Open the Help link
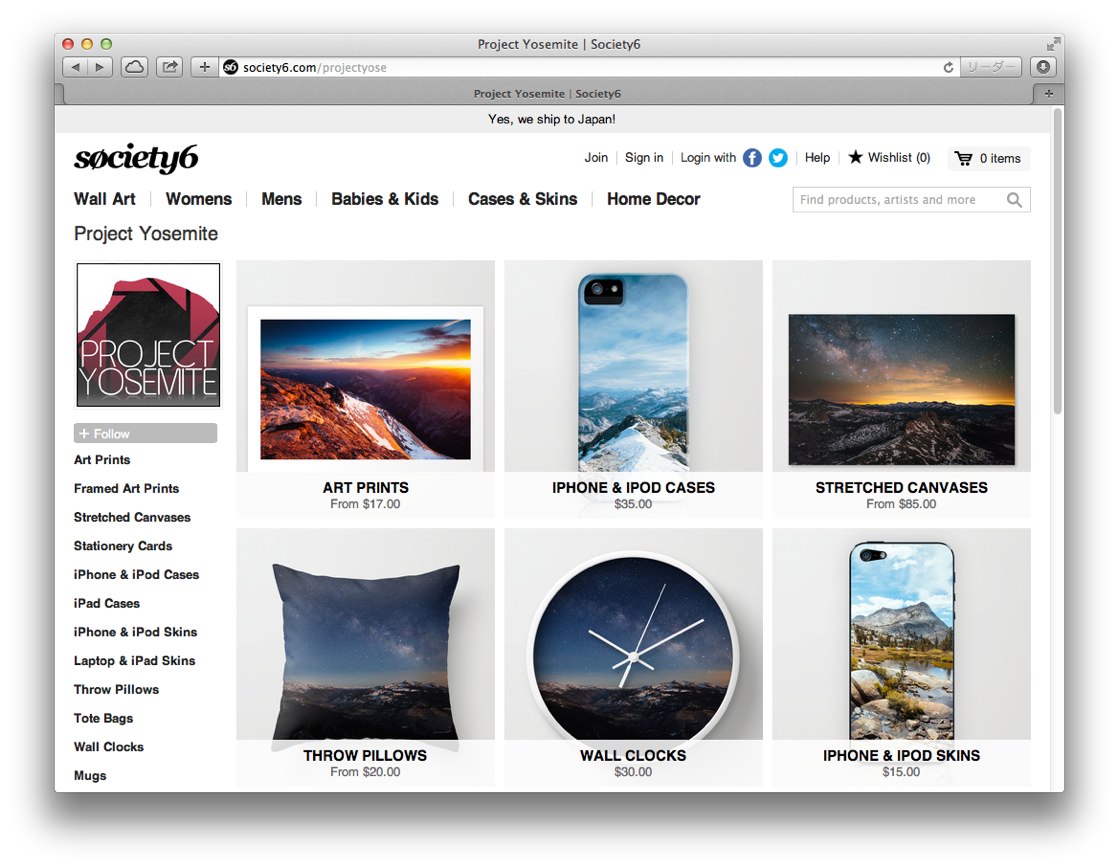 point(817,158)
